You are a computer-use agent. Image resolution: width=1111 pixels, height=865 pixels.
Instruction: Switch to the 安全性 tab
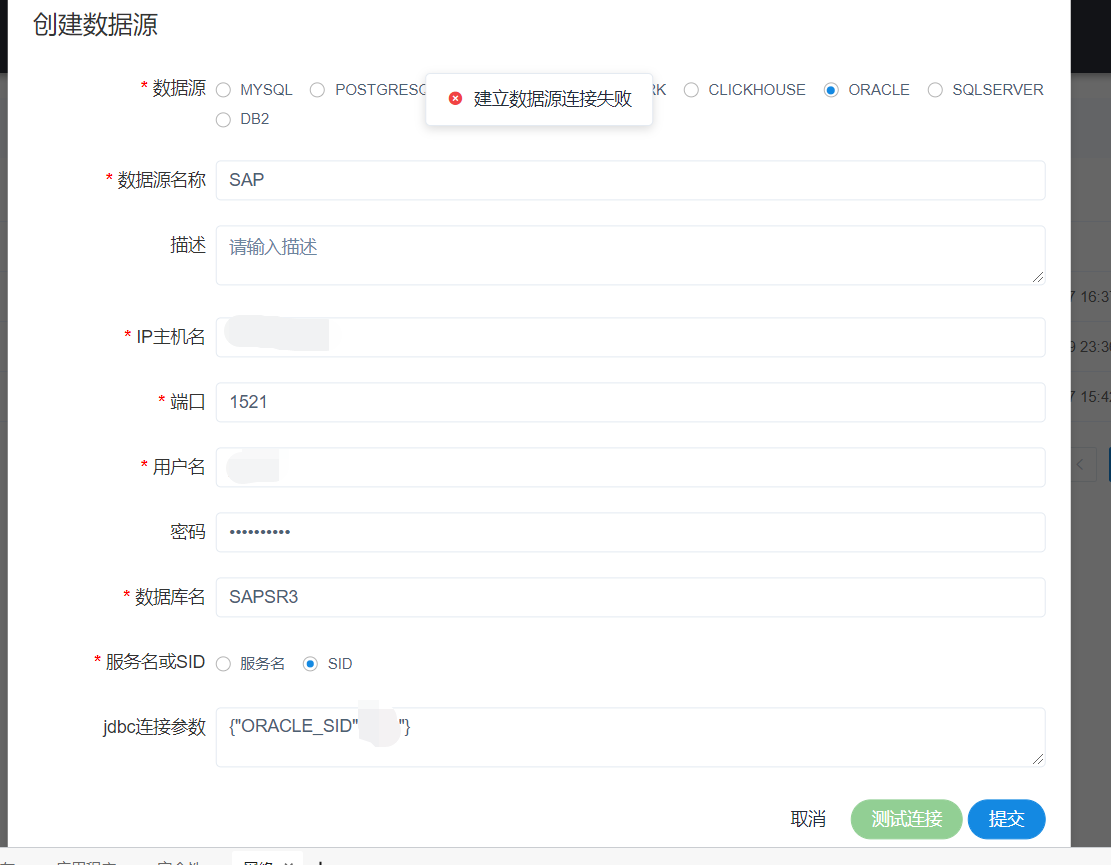(177, 861)
